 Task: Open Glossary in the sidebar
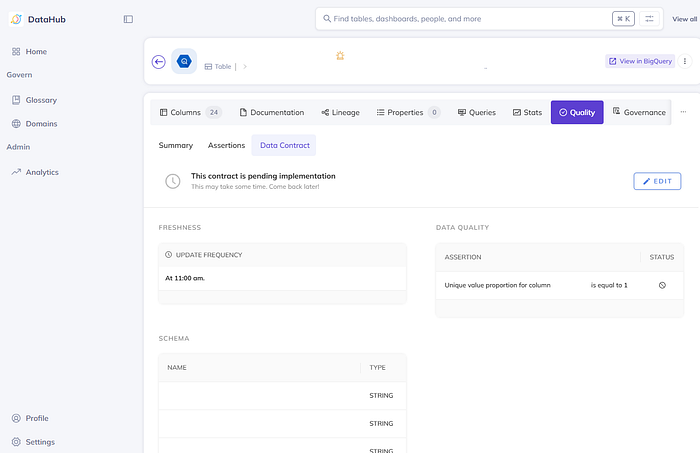tap(34, 100)
